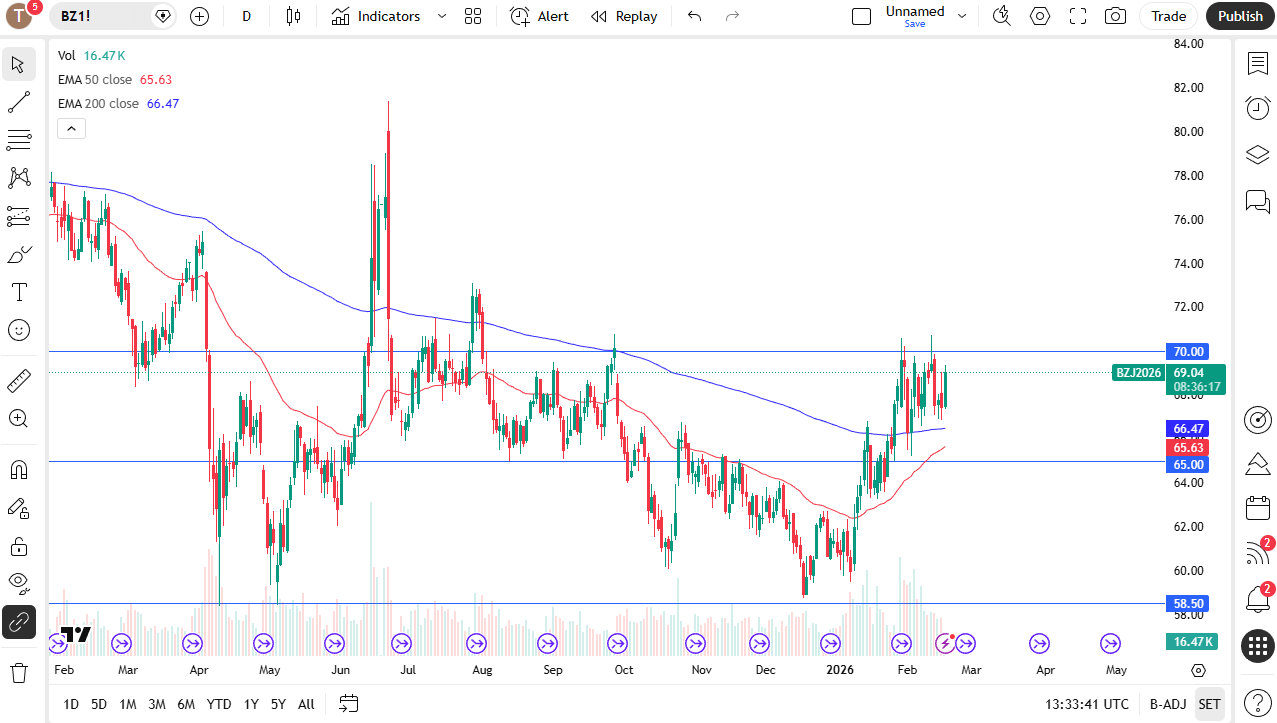Image resolution: width=1277 pixels, height=723 pixels.
Task: Select the 3M time range
Action: click(157, 704)
